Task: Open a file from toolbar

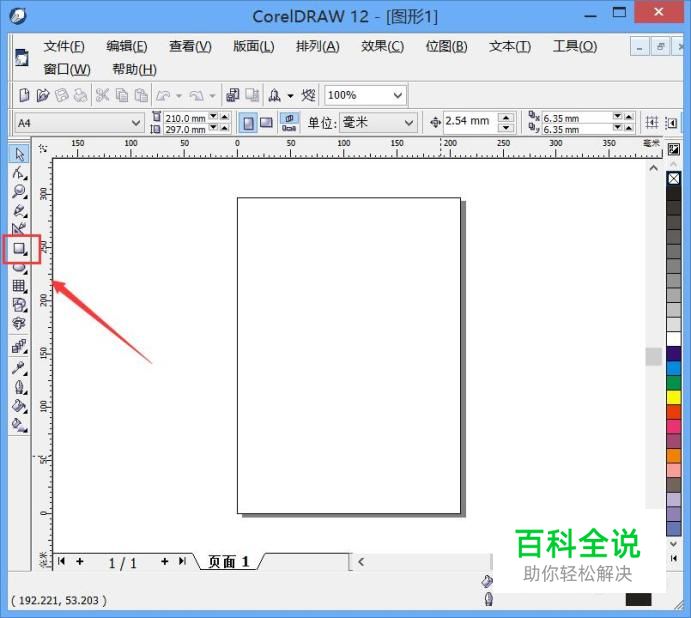Action: (43, 95)
